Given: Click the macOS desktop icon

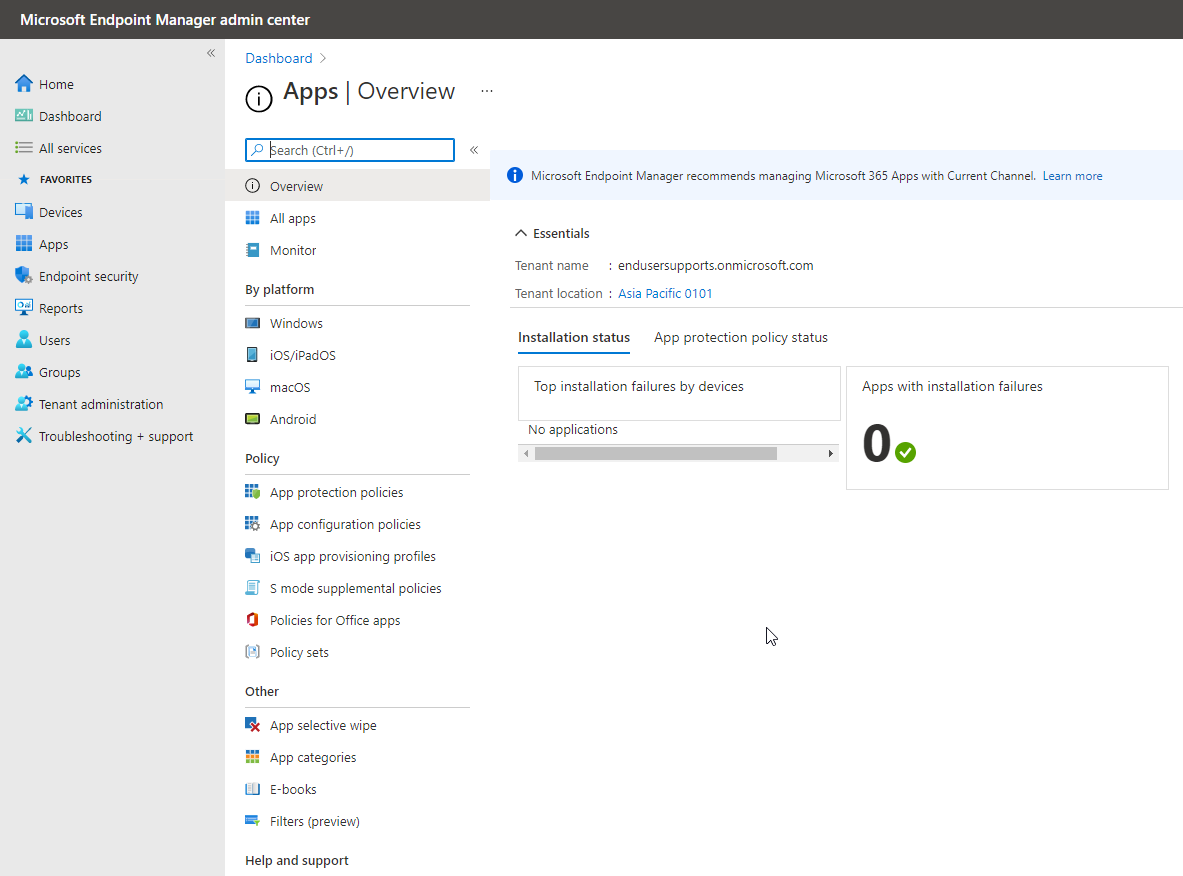Looking at the screenshot, I should tap(253, 386).
